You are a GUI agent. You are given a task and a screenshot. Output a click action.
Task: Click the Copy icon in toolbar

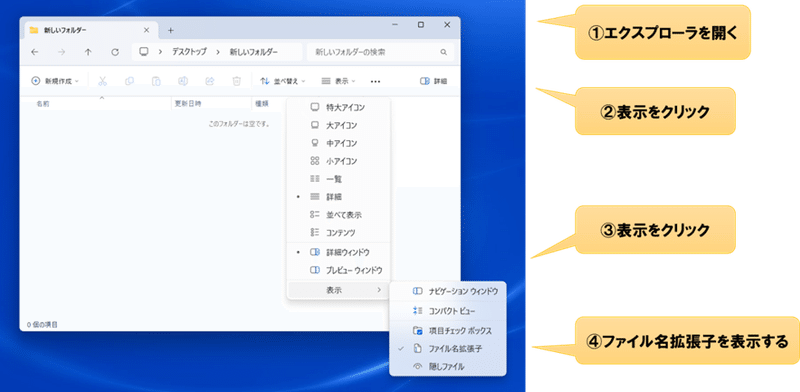coord(130,81)
